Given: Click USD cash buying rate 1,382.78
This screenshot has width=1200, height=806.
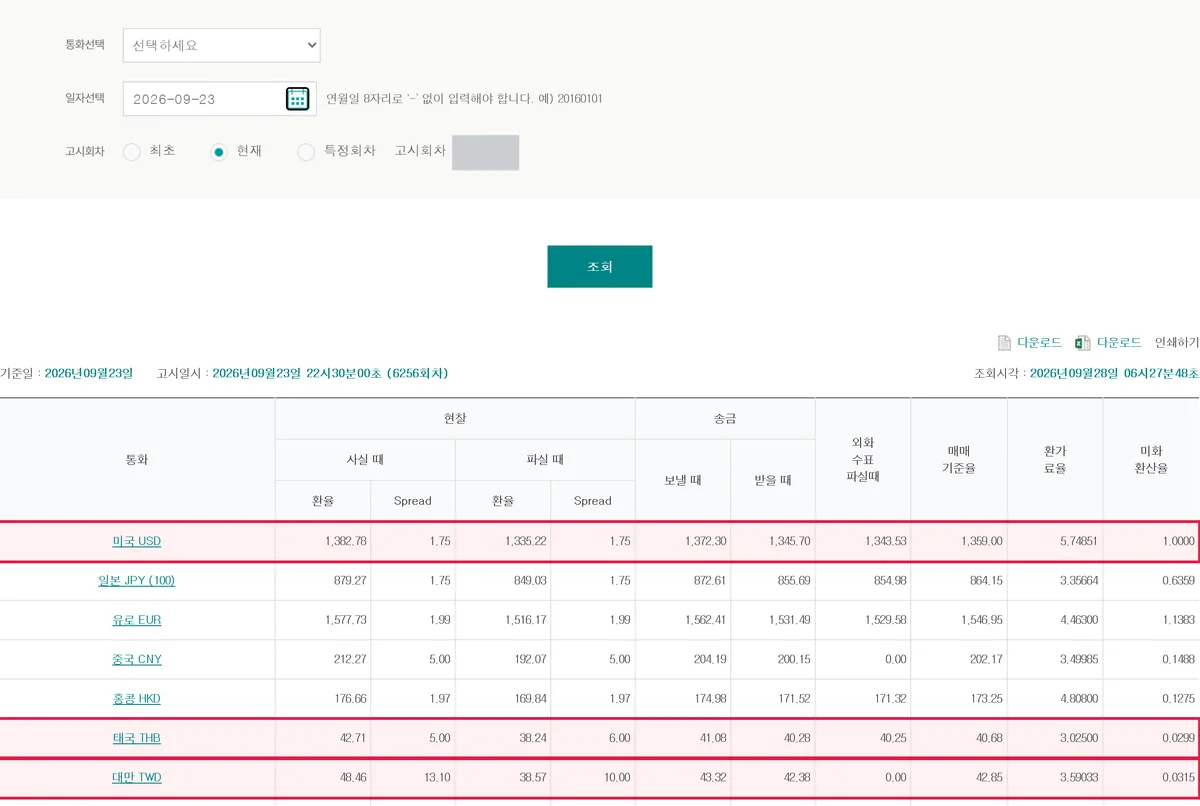Looking at the screenshot, I should click(346, 542).
